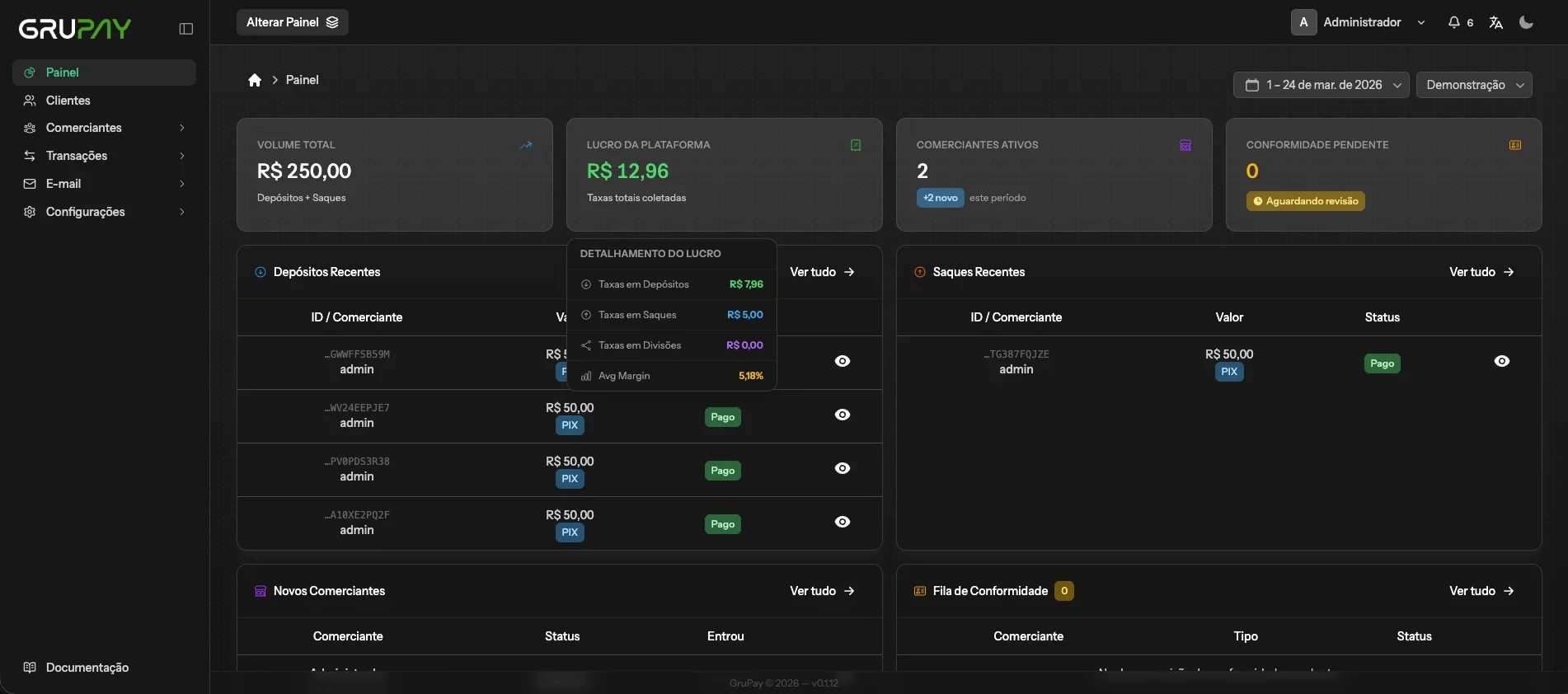Click the Volume Total trend icon

point(526,145)
